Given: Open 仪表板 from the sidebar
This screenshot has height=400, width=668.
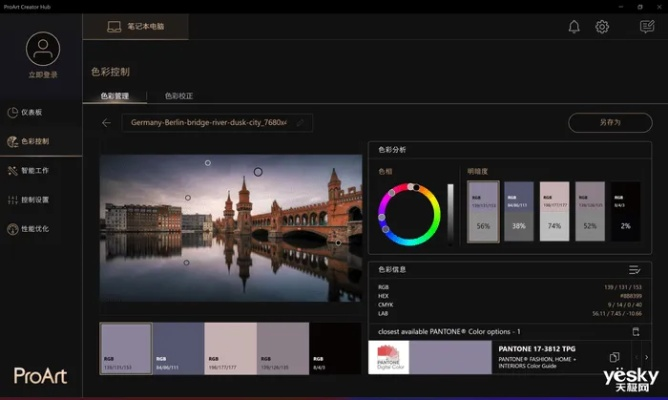Looking at the screenshot, I should click(x=32, y=112).
